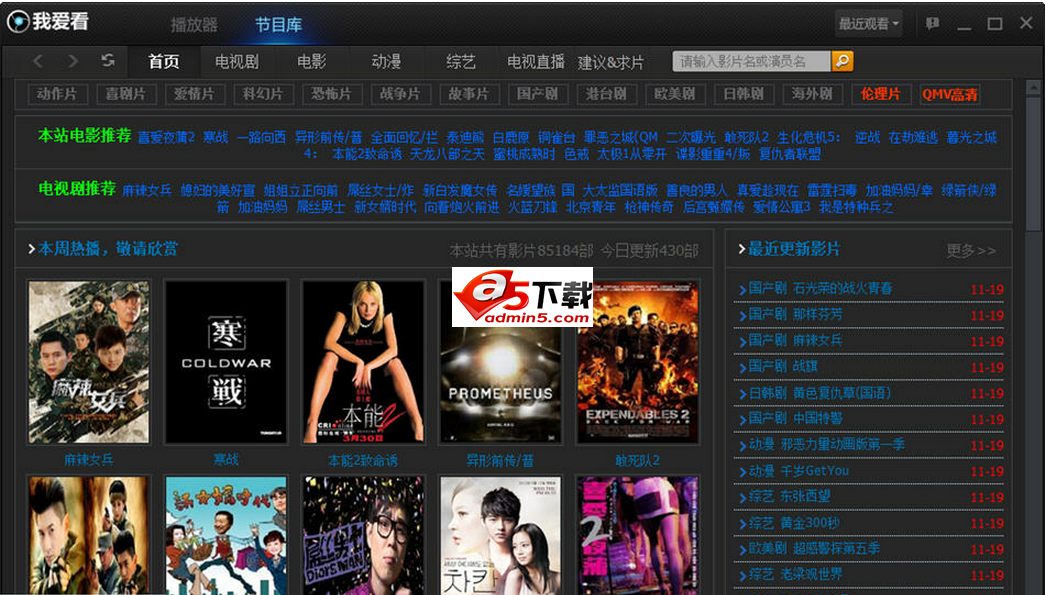The height and width of the screenshot is (595, 1046).
Task: Filter by 故事片 category
Action: tap(468, 94)
